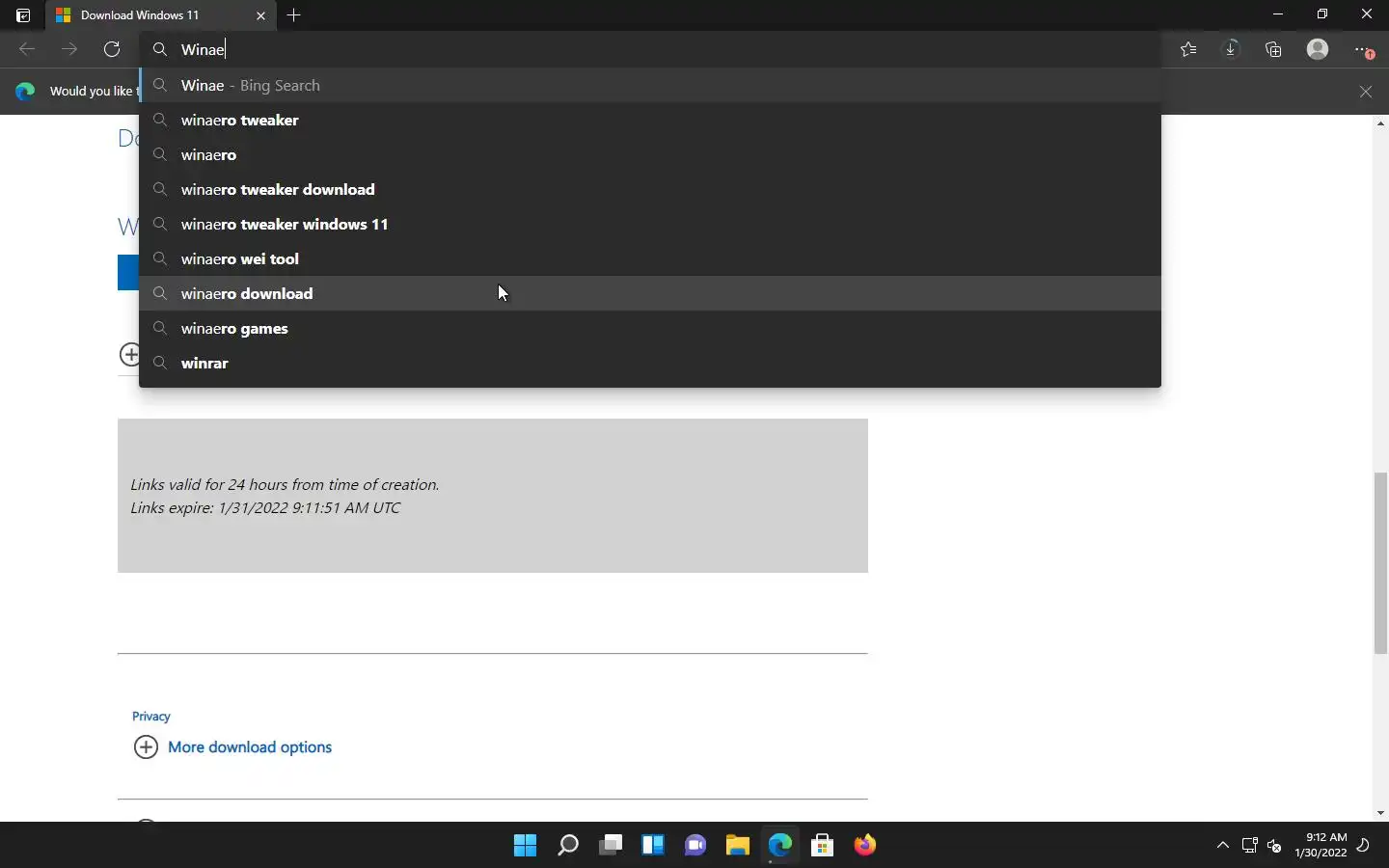
Task: Open the notification center moon icon
Action: point(1364,845)
